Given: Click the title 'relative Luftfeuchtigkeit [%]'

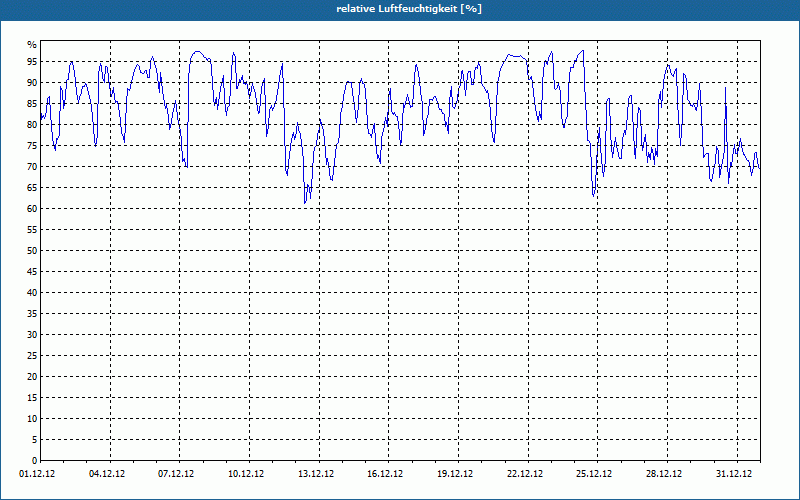Looking at the screenshot, I should 409,9.
